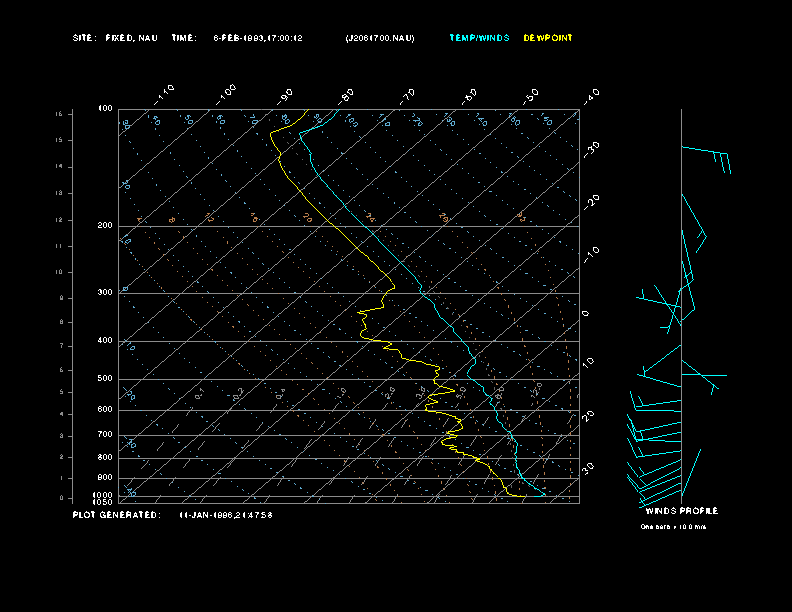
Task: Click the 700 pressure level label
Action: (x=105, y=434)
